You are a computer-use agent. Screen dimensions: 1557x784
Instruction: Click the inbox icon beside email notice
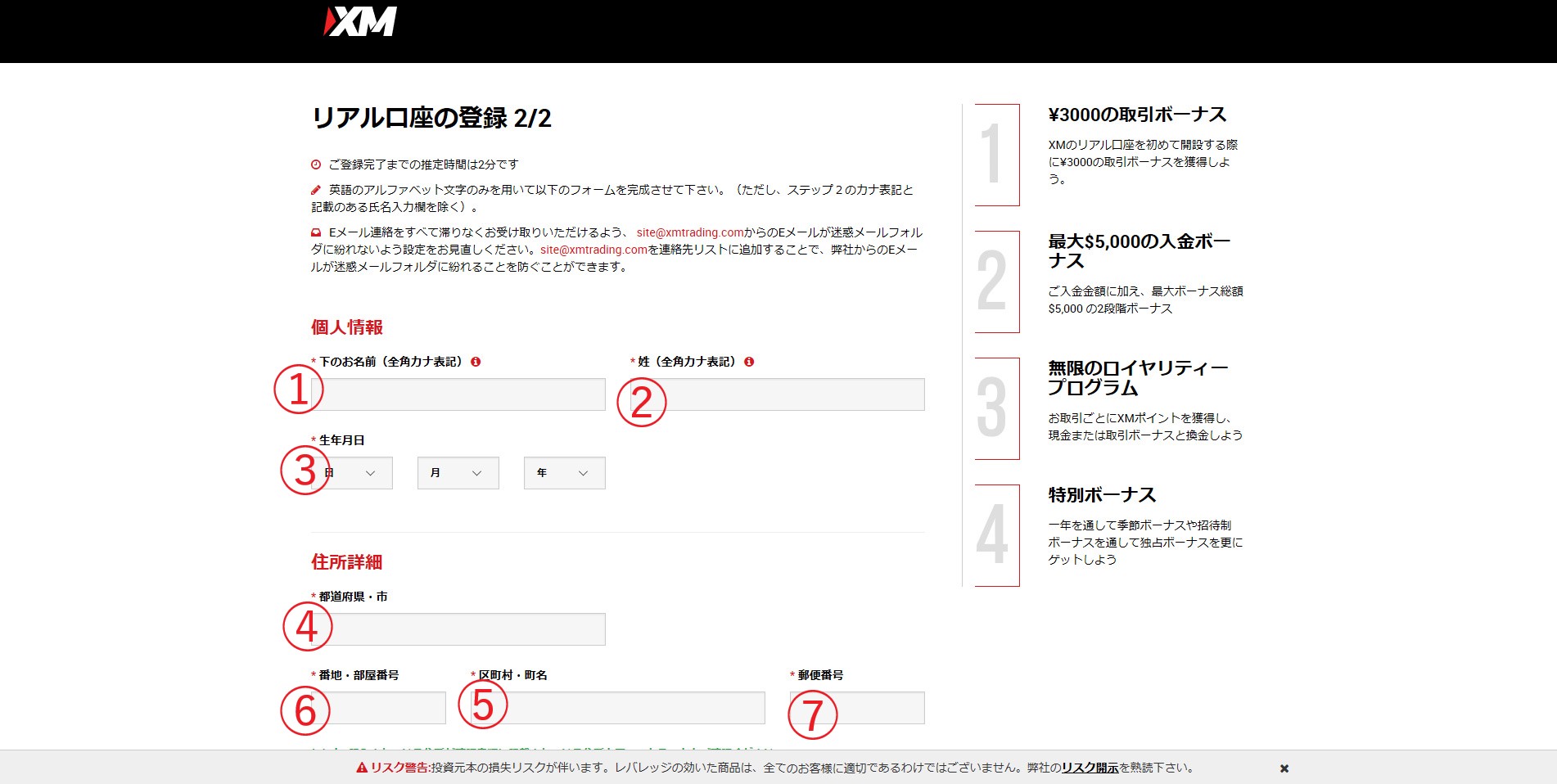pyautogui.click(x=316, y=232)
